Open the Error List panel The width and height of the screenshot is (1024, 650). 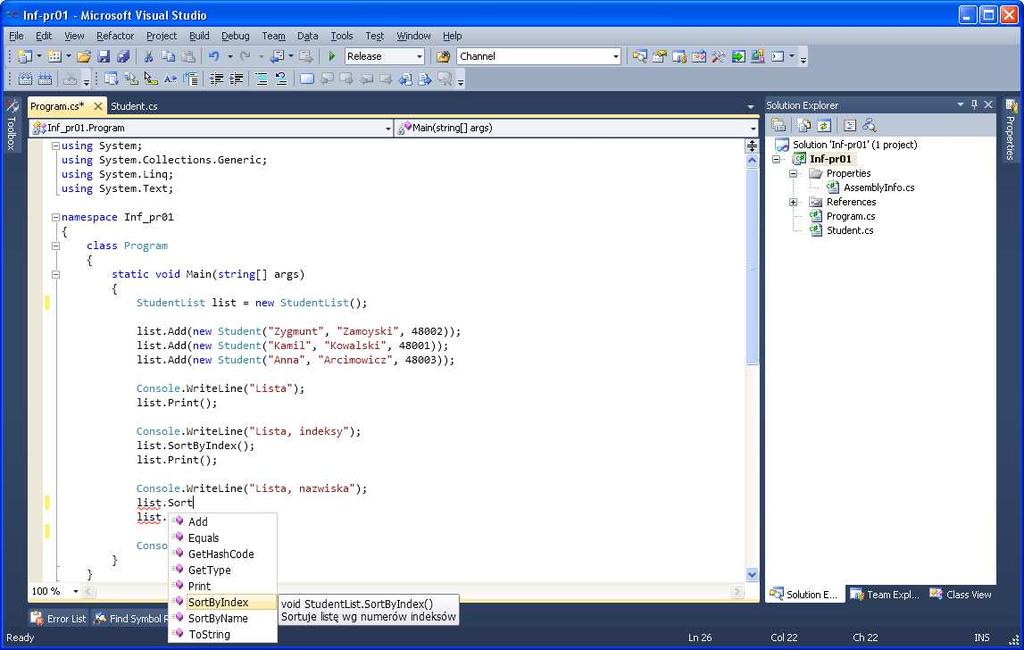click(59, 619)
